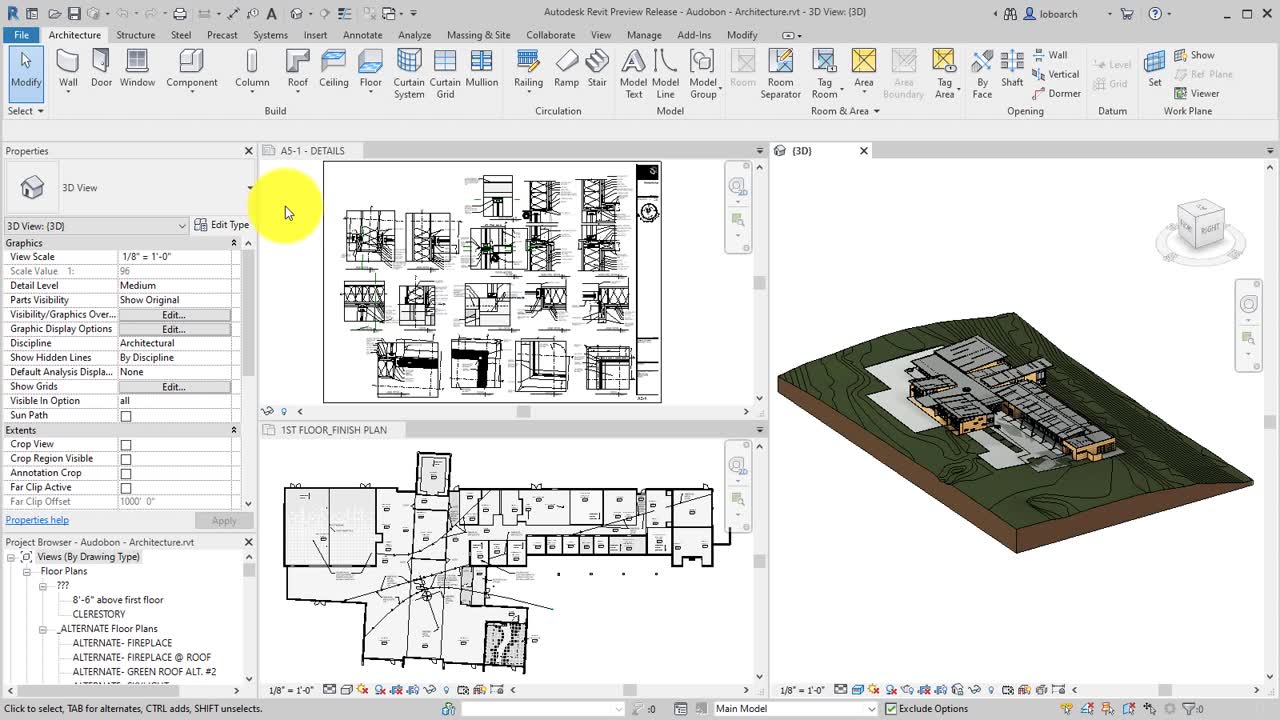Screen dimensions: 1280x720
Task: Collapse the Extents properties section
Action: [234, 430]
